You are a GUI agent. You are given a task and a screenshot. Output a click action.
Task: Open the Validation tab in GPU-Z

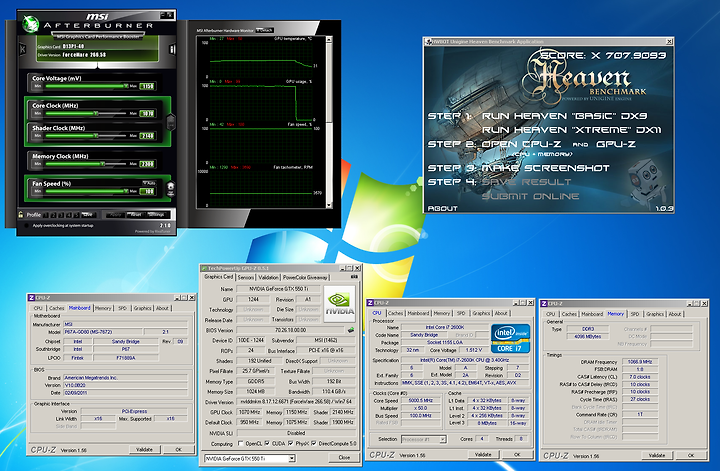pyautogui.click(x=268, y=277)
